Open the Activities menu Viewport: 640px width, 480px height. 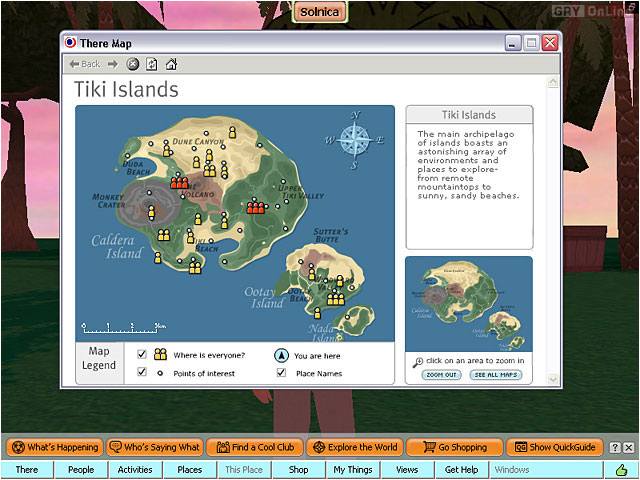(x=135, y=470)
